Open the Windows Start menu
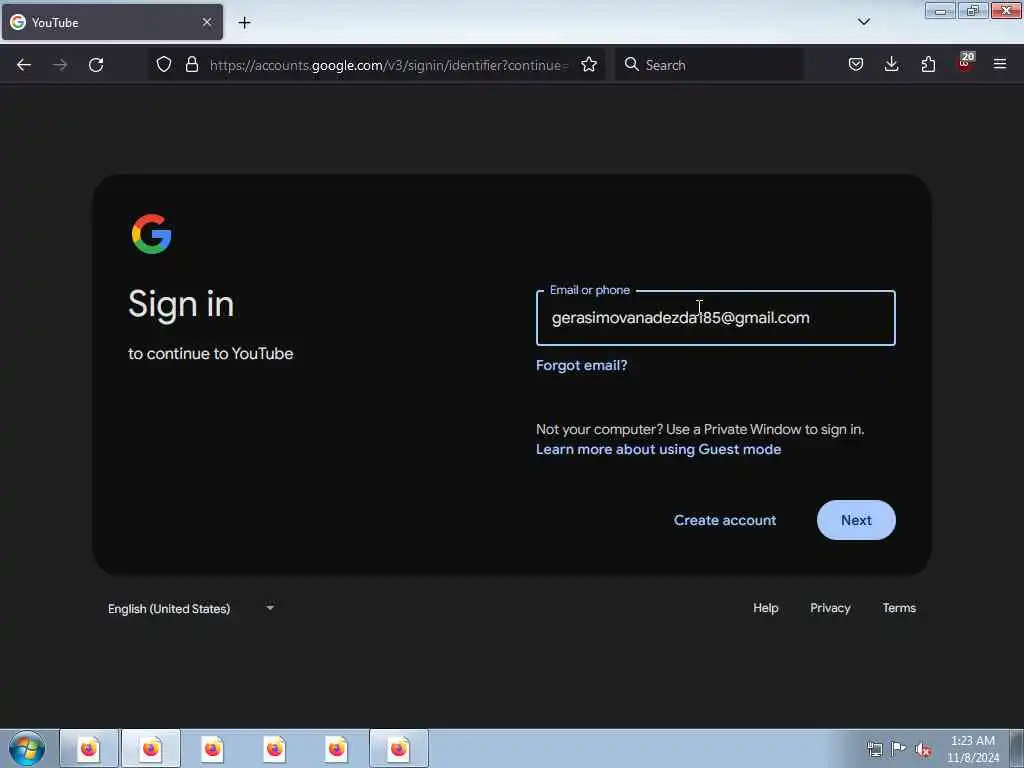 click(x=27, y=748)
